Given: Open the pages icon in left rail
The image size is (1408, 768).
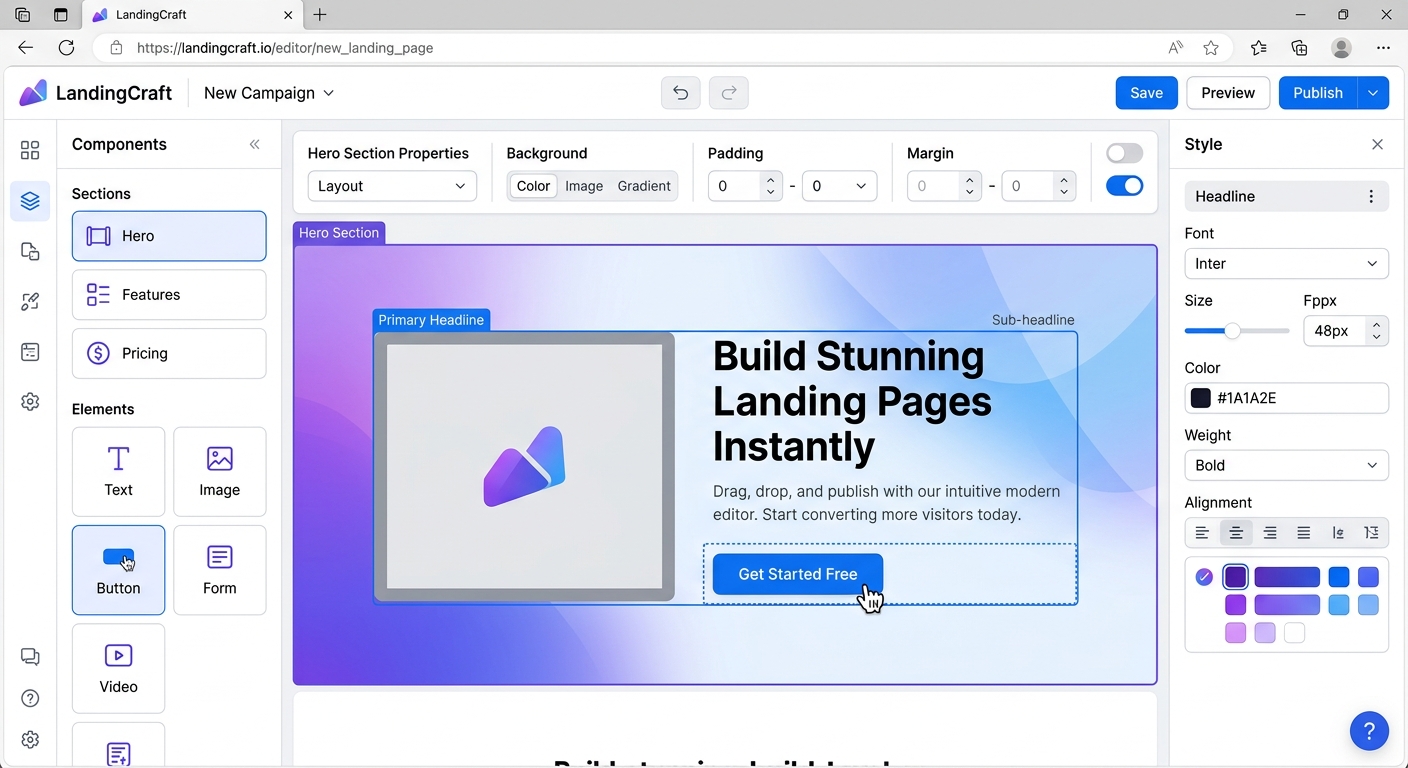Looking at the screenshot, I should (30, 251).
